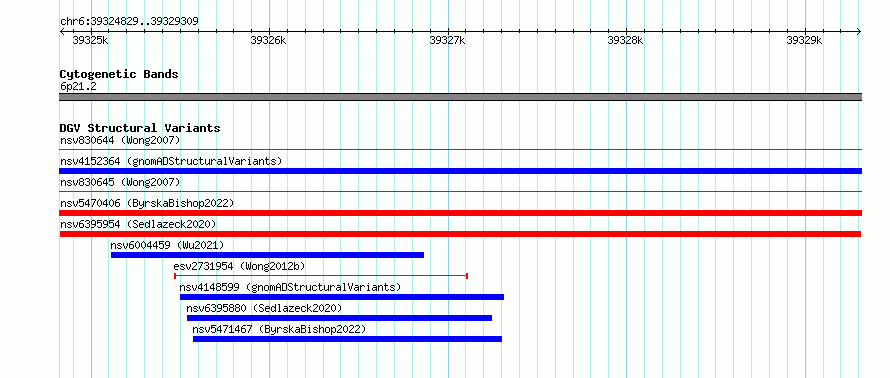Click the chr6:39324829..39329309 region label
The height and width of the screenshot is (378, 890).
coord(129,22)
